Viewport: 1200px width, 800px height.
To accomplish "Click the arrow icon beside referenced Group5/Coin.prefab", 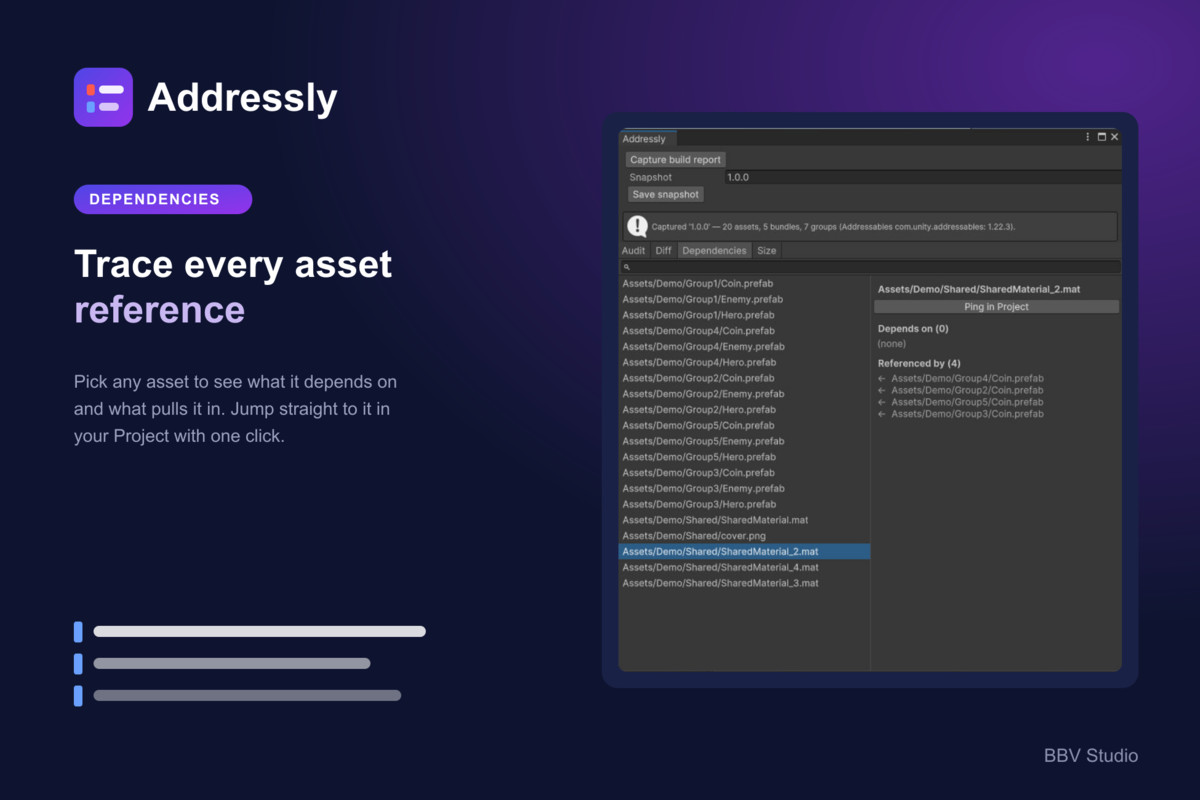I will [x=882, y=402].
